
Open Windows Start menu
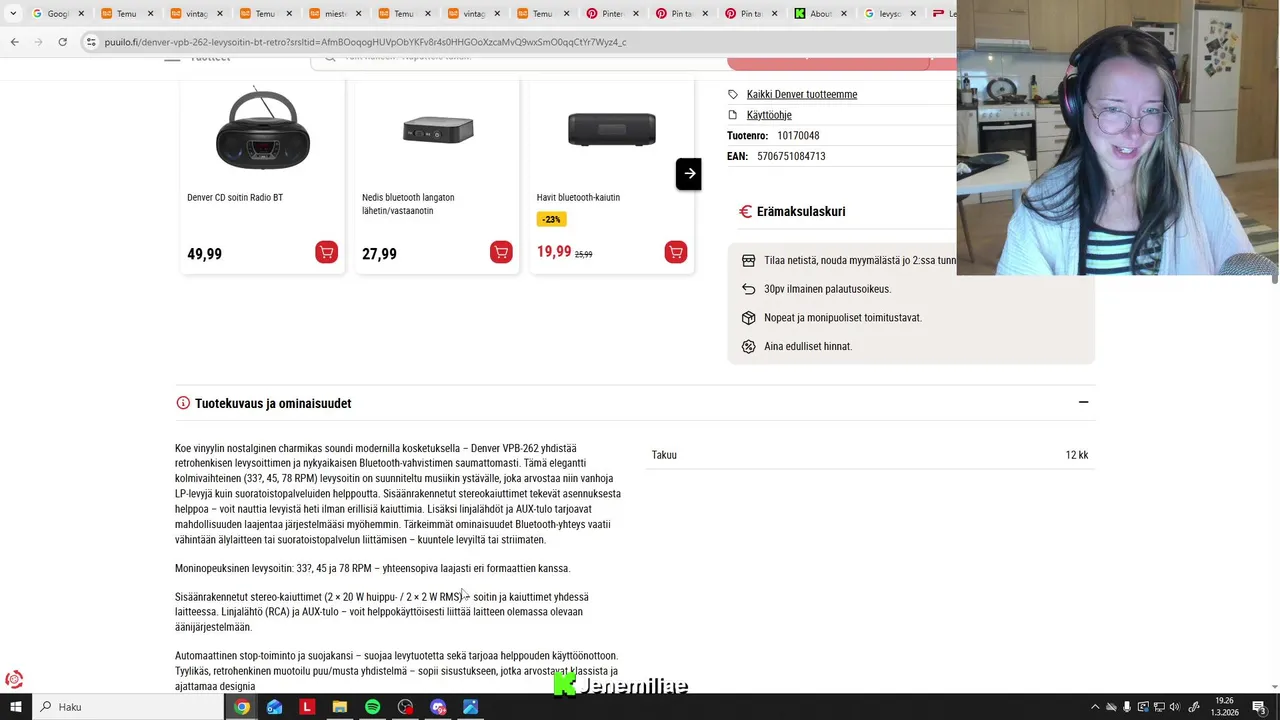[x=15, y=707]
